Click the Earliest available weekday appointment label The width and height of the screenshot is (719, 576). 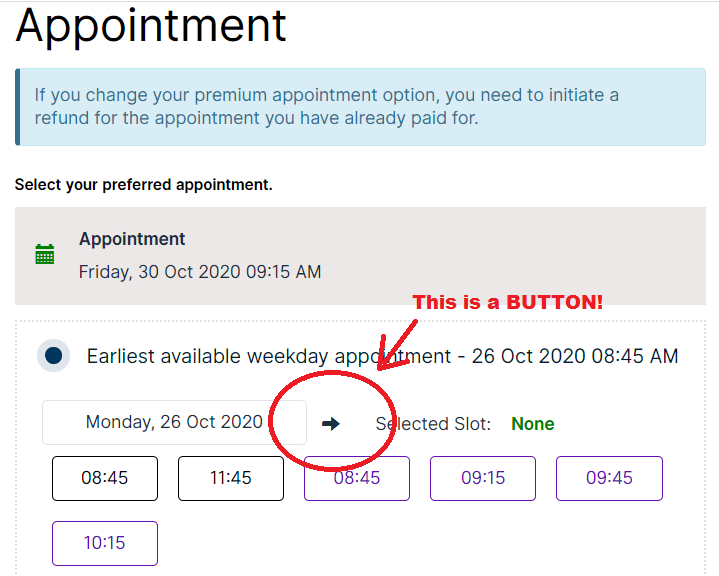pyautogui.click(x=382, y=356)
